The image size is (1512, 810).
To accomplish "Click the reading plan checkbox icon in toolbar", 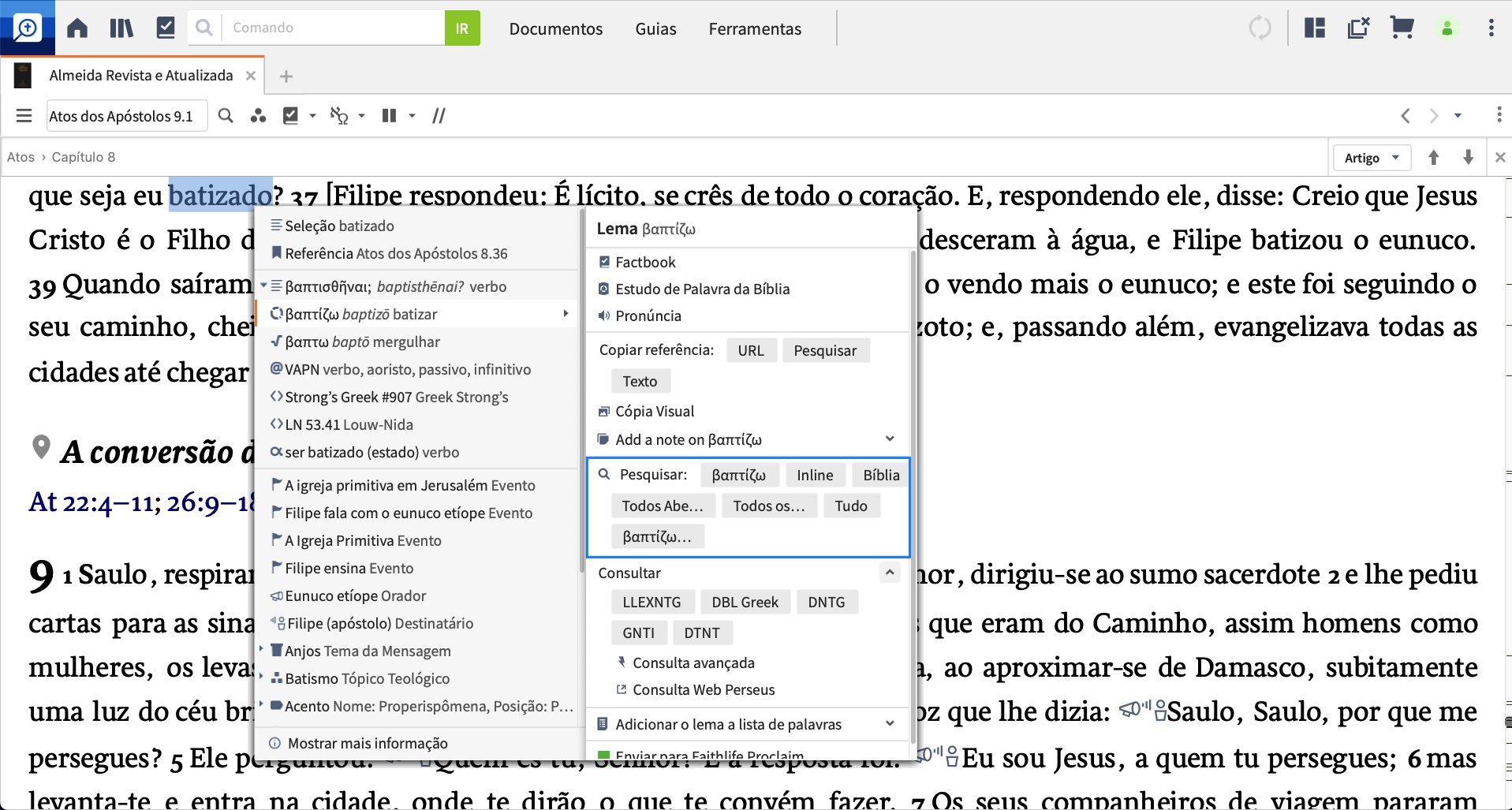I will click(291, 116).
